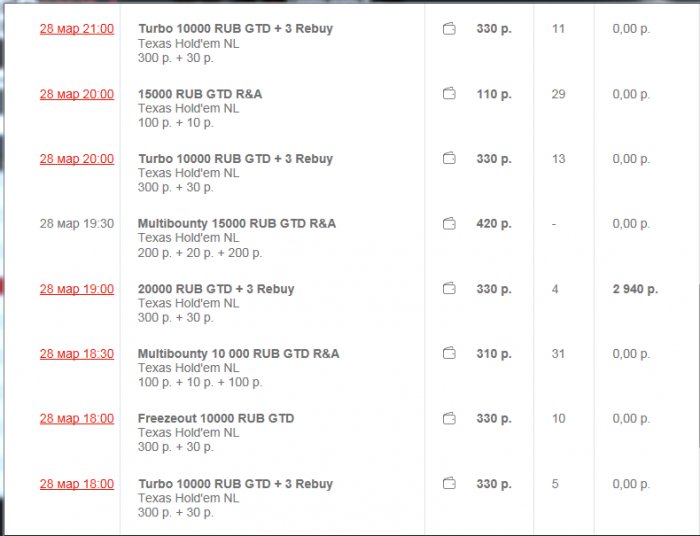
Task: Select Freezeout 10000 RUB GTD title
Action: tap(216, 419)
